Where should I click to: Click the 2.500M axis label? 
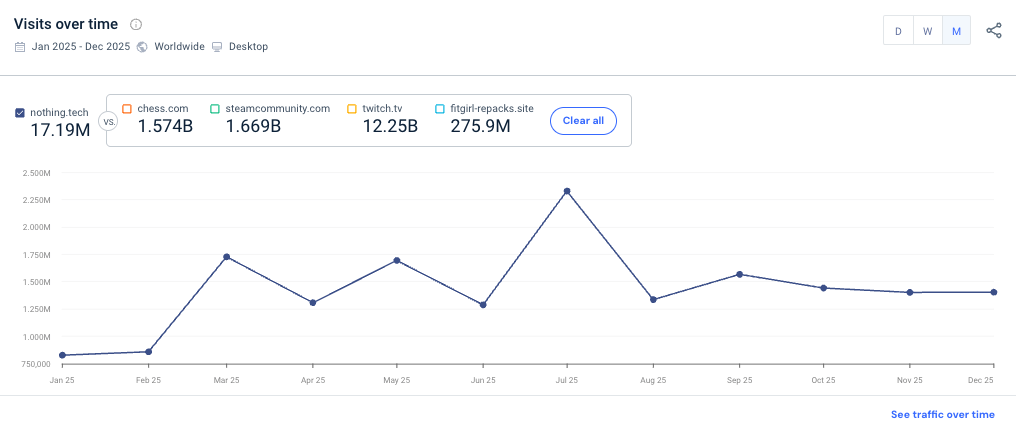point(35,173)
